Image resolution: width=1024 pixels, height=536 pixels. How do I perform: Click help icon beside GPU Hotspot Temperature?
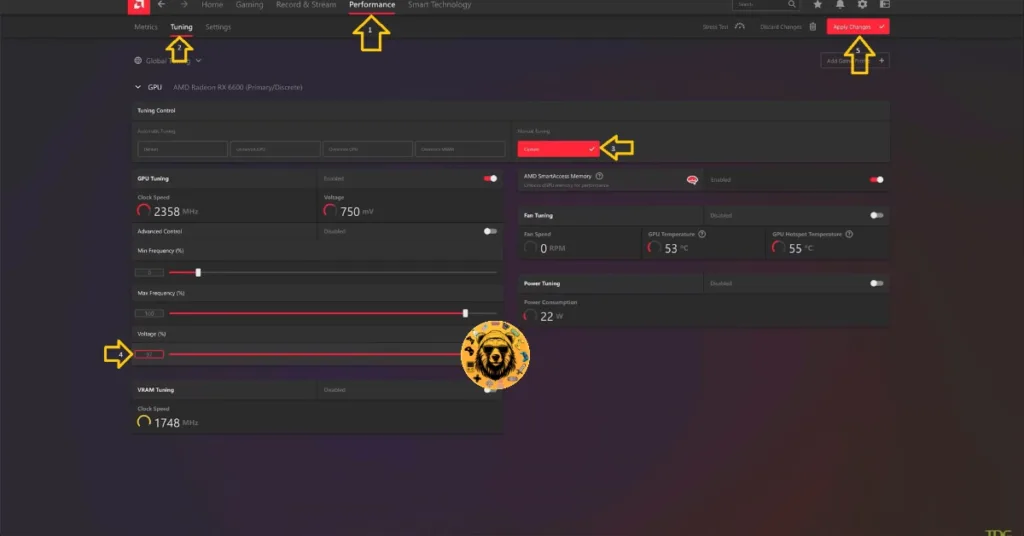(849, 234)
